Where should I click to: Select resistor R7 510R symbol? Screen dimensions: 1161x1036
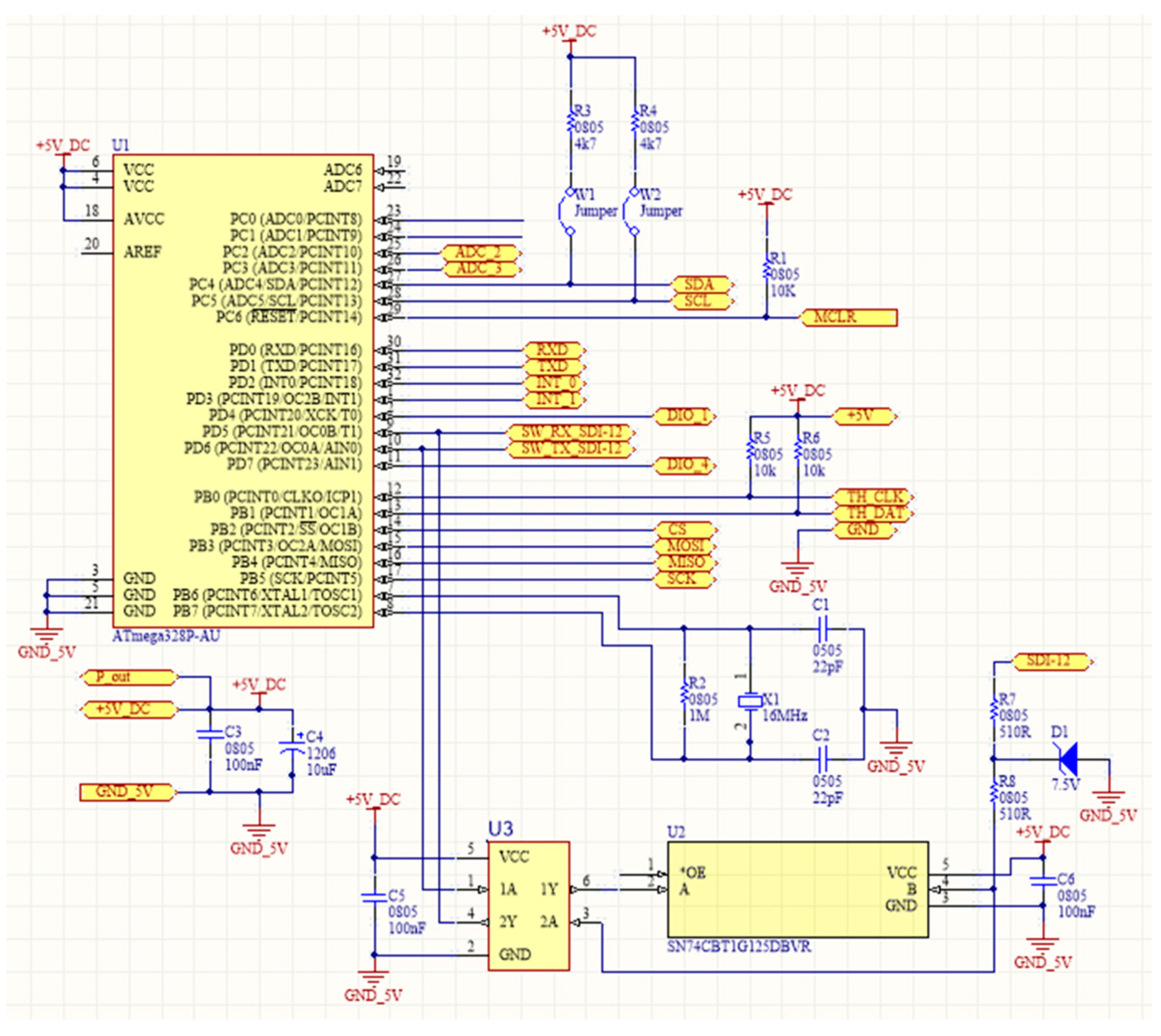[x=994, y=710]
